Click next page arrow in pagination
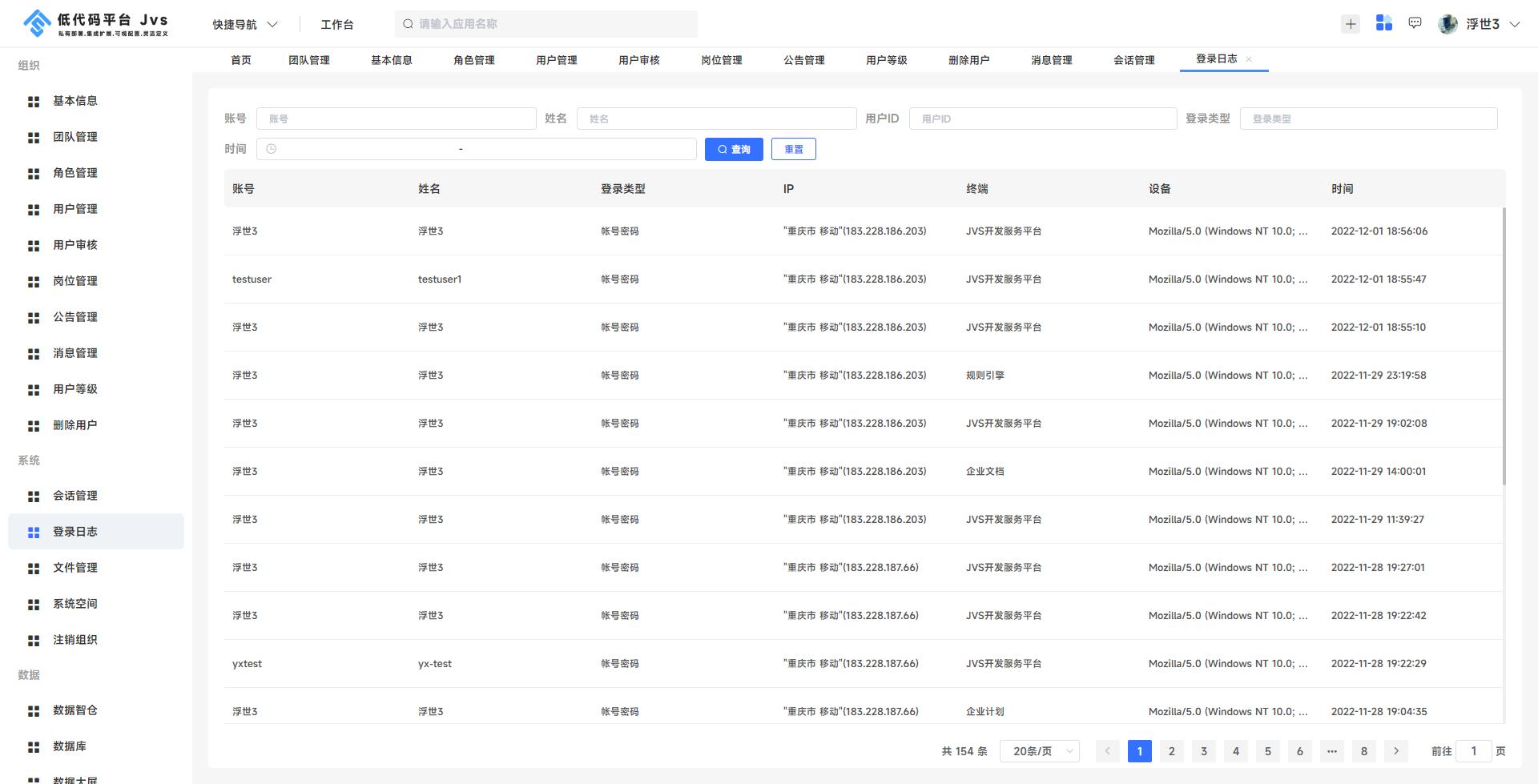The height and width of the screenshot is (784, 1538). 1396,751
